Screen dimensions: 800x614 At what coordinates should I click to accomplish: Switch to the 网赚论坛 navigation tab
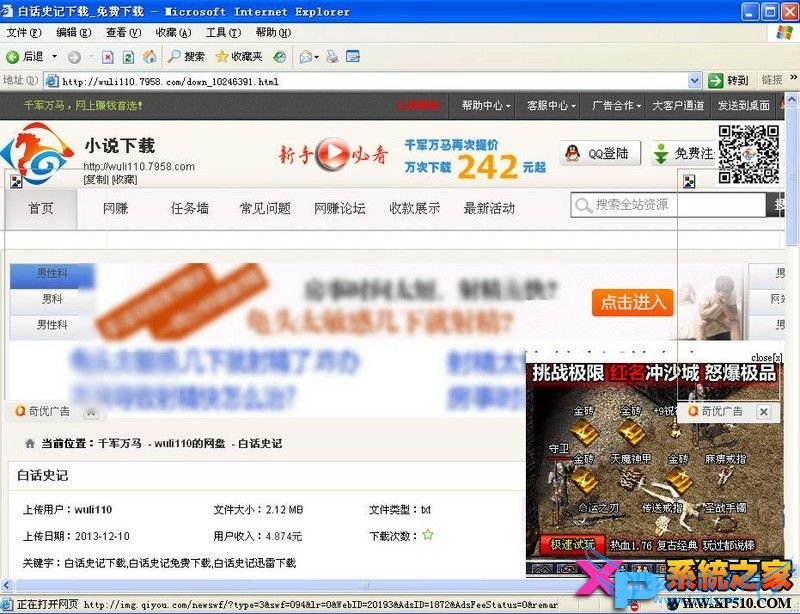tap(339, 208)
